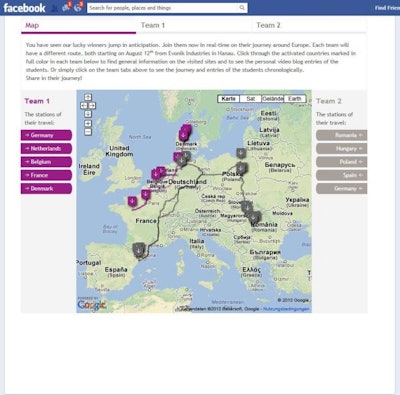Open the Nutzungsbedingungen link
Viewport: 400px width, 395px height.
(x=286, y=309)
